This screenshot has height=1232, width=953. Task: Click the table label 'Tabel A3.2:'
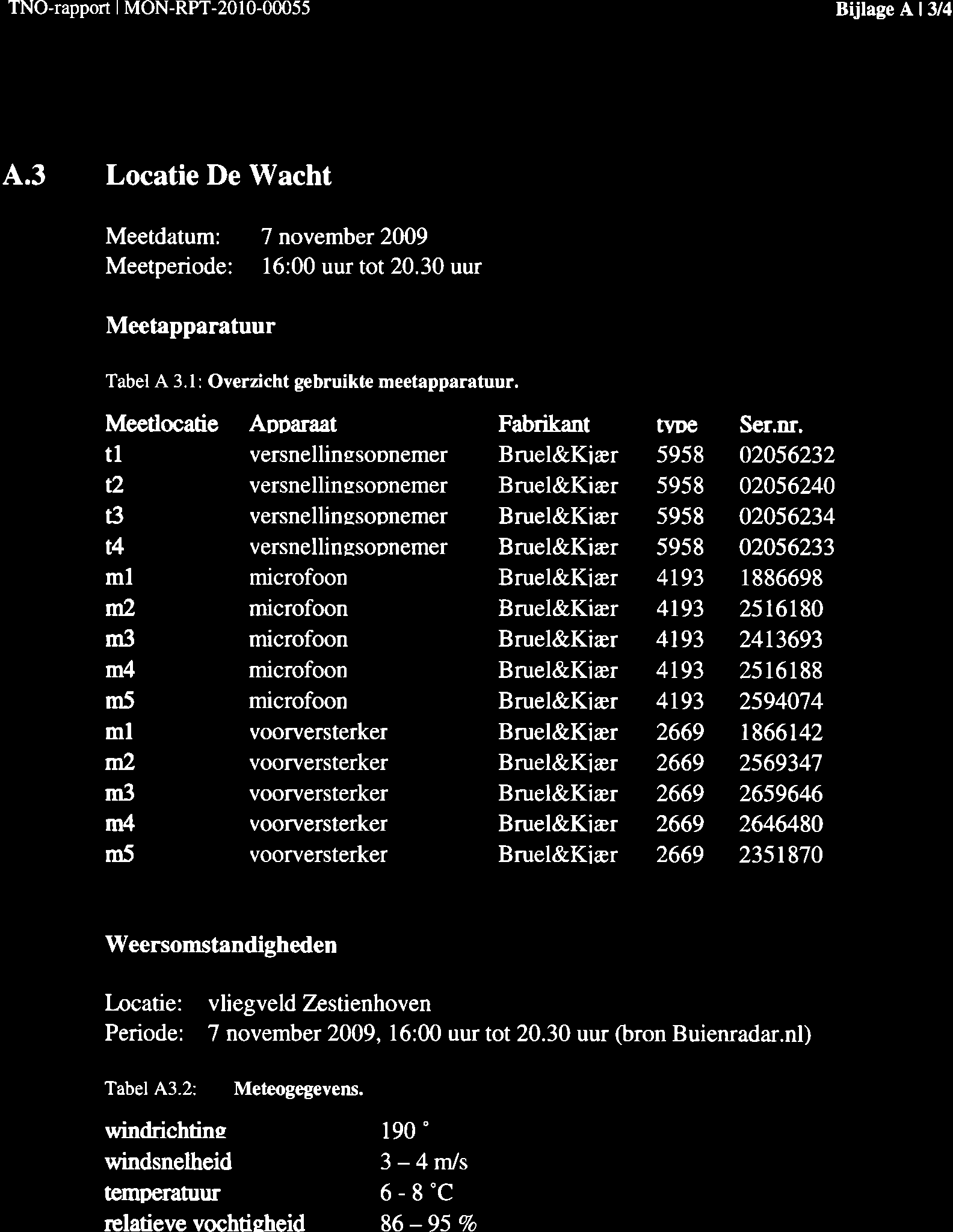click(151, 1089)
